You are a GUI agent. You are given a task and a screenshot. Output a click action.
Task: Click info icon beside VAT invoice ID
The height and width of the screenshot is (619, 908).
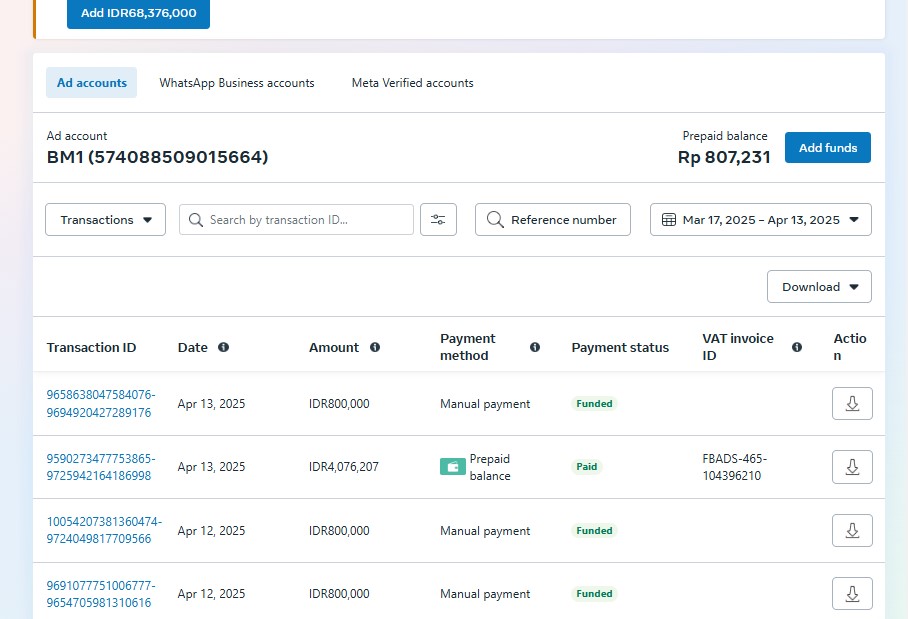pos(797,347)
